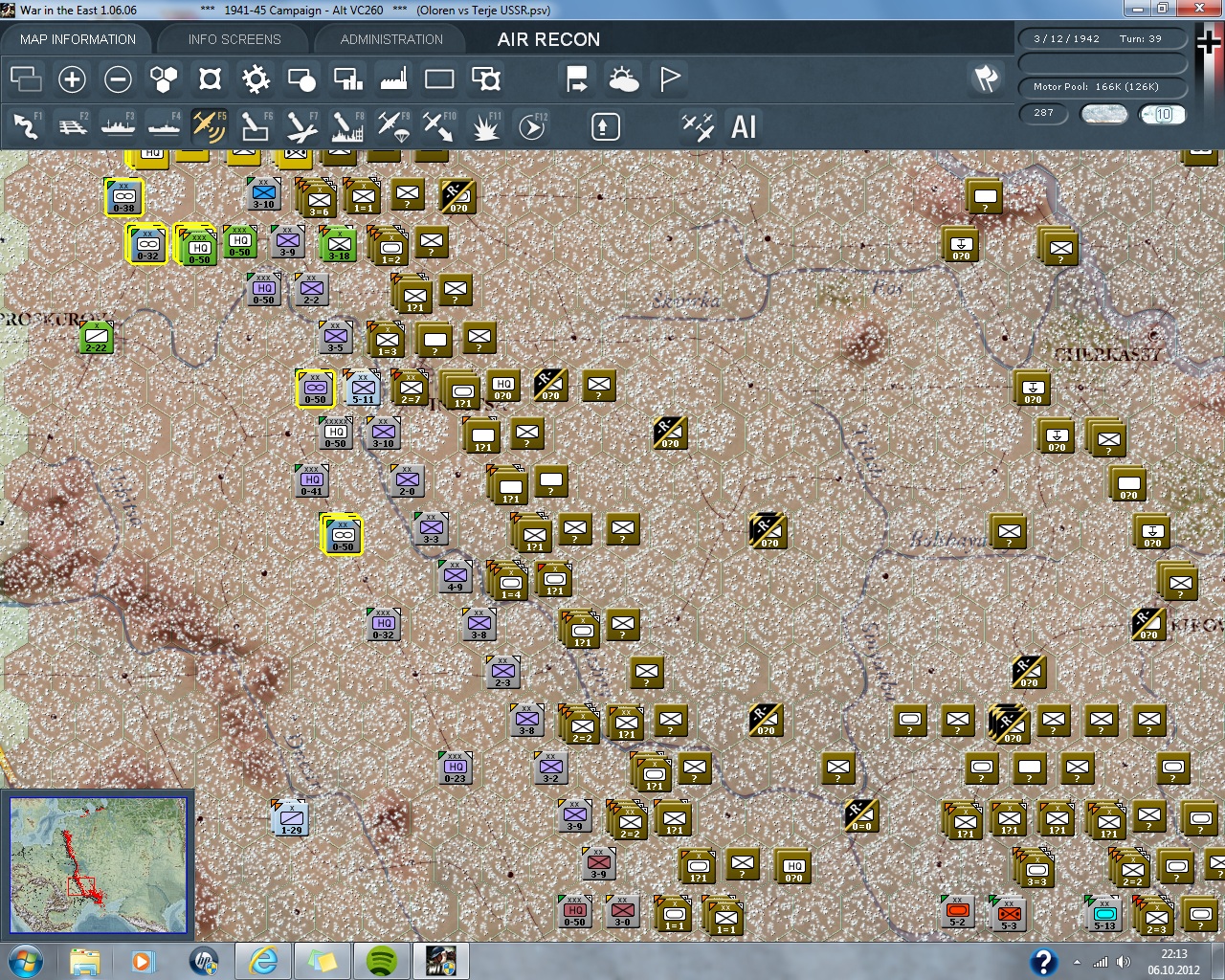The width and height of the screenshot is (1225, 980).
Task: Toggle the factory overlay icon
Action: tap(393, 78)
